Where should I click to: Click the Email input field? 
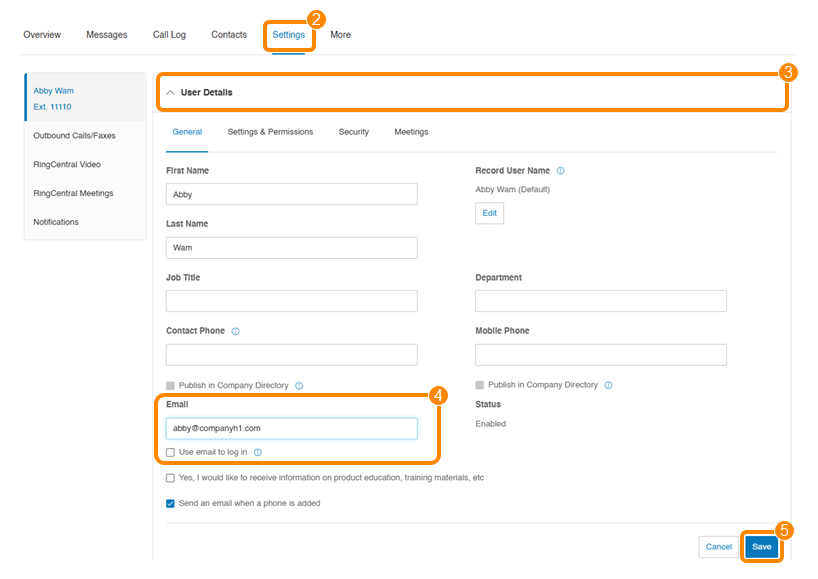click(291, 428)
